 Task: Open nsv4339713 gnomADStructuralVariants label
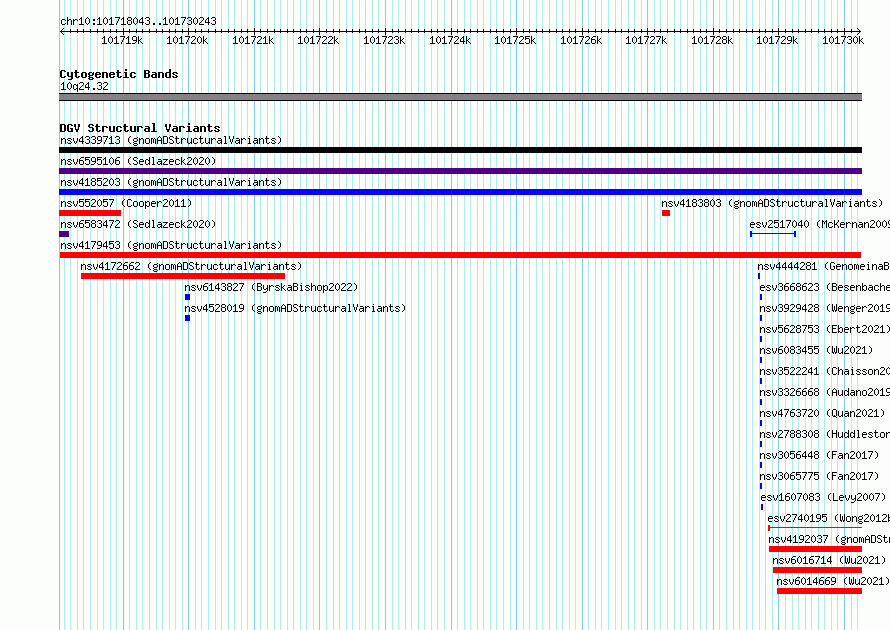click(171, 140)
